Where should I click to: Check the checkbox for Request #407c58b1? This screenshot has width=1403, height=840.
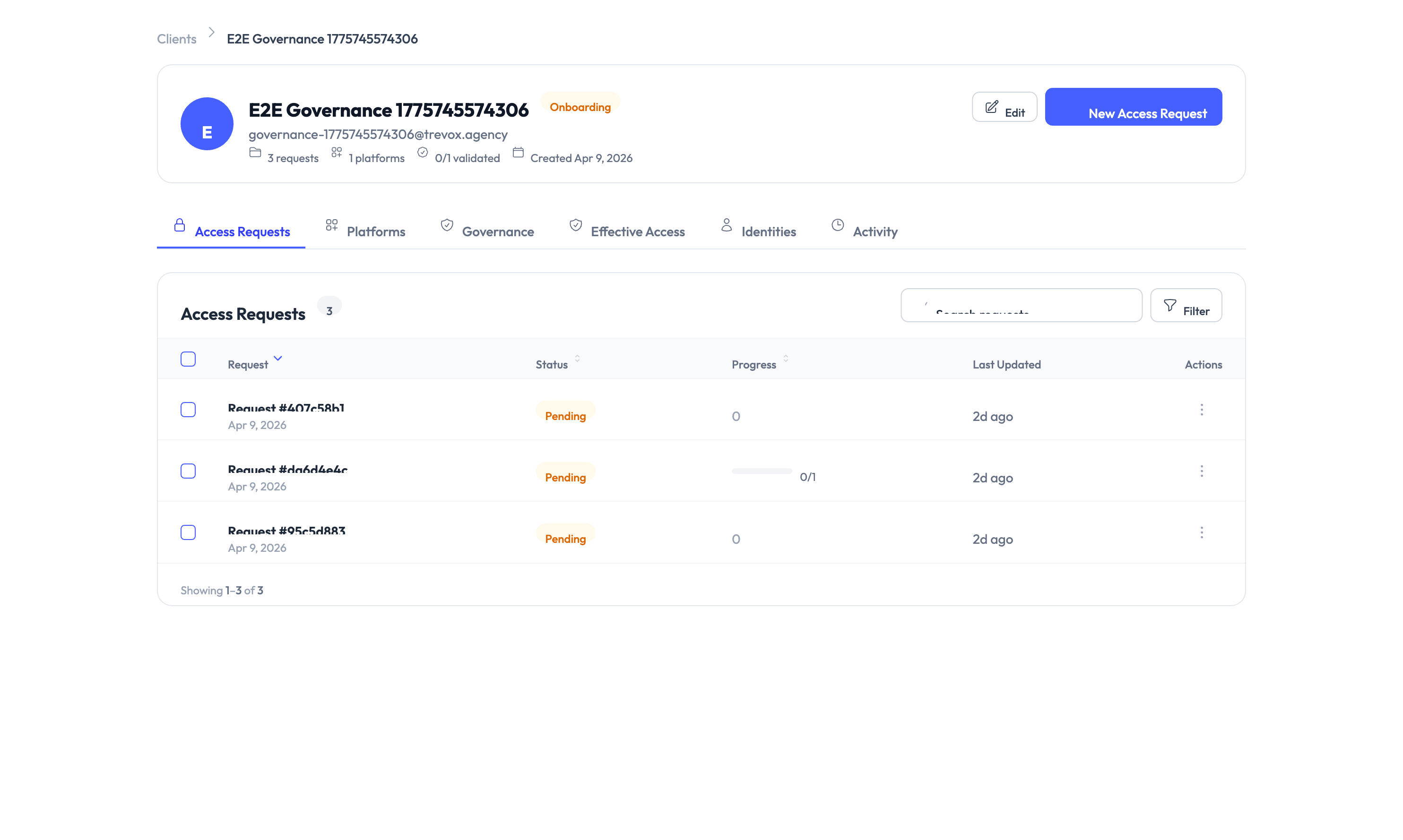pos(188,410)
